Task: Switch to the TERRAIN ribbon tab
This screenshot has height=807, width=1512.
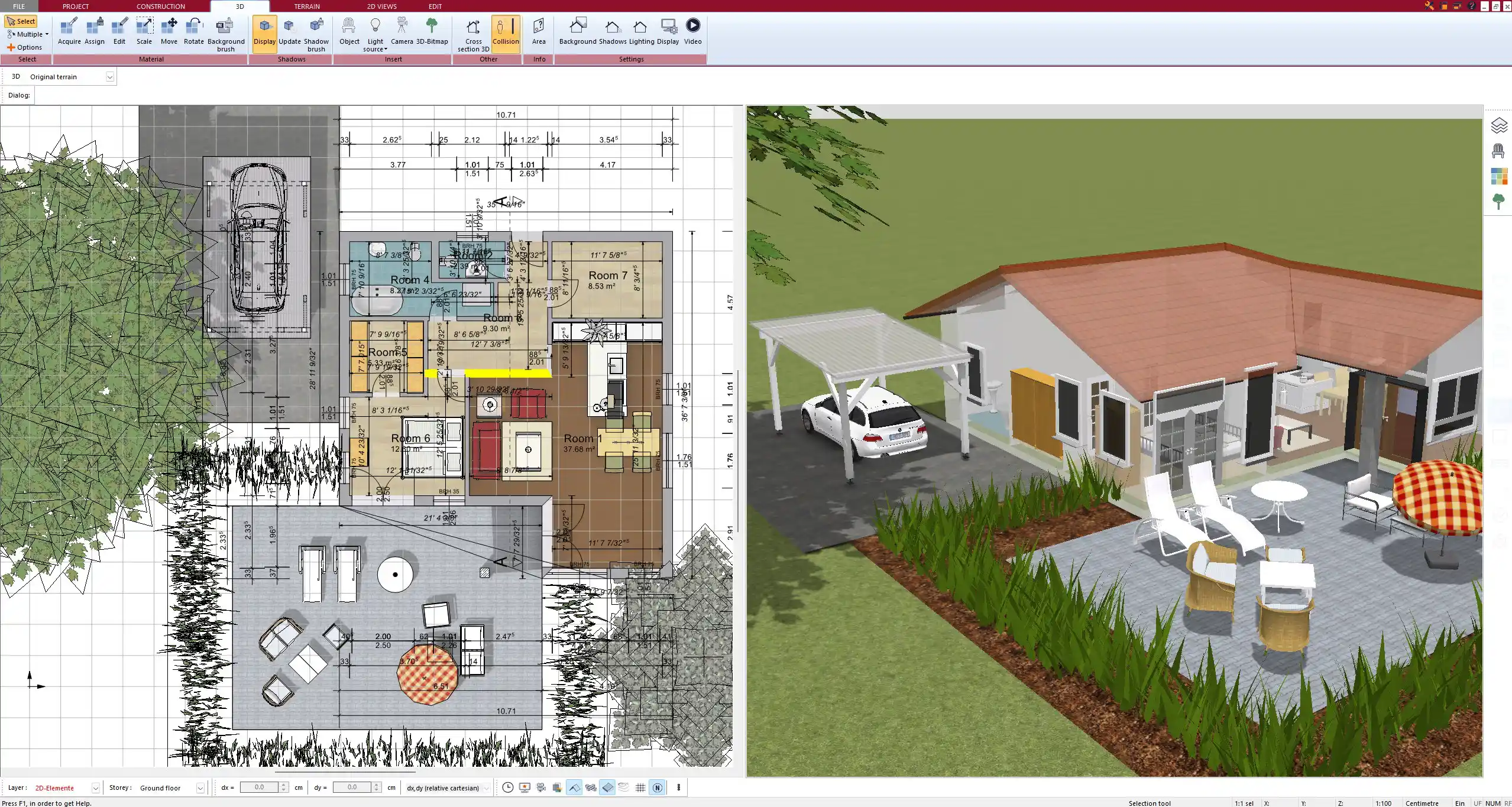Action: click(306, 6)
